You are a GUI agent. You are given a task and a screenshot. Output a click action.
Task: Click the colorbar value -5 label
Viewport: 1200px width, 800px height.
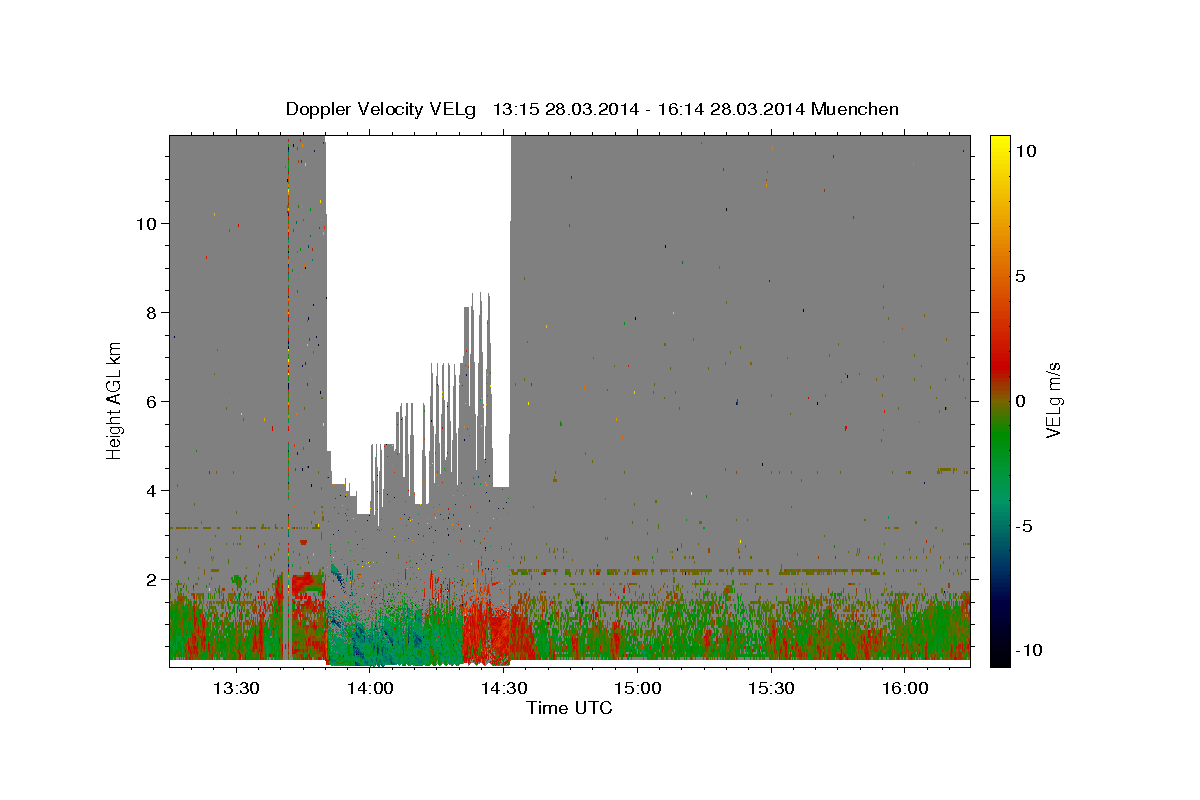(x=1025, y=526)
